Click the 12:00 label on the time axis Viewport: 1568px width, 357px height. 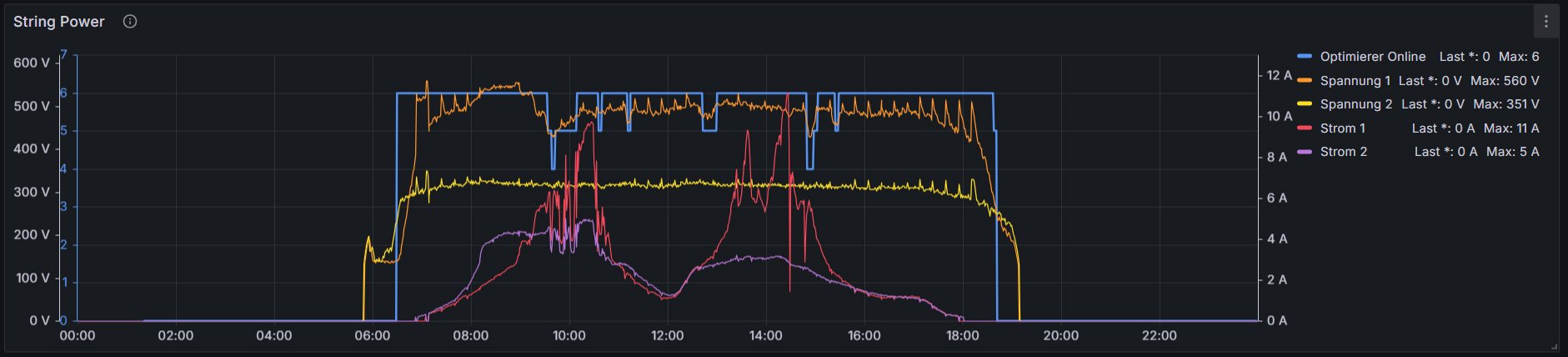tap(667, 335)
